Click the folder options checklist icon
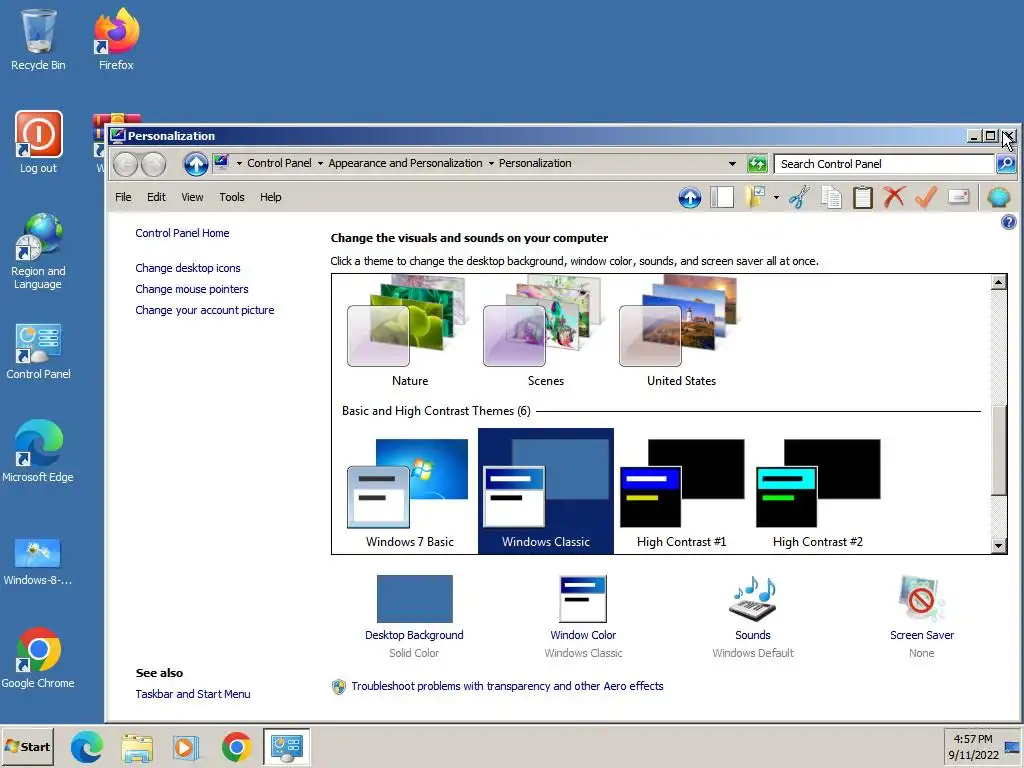This screenshot has height=768, width=1024. tap(756, 197)
